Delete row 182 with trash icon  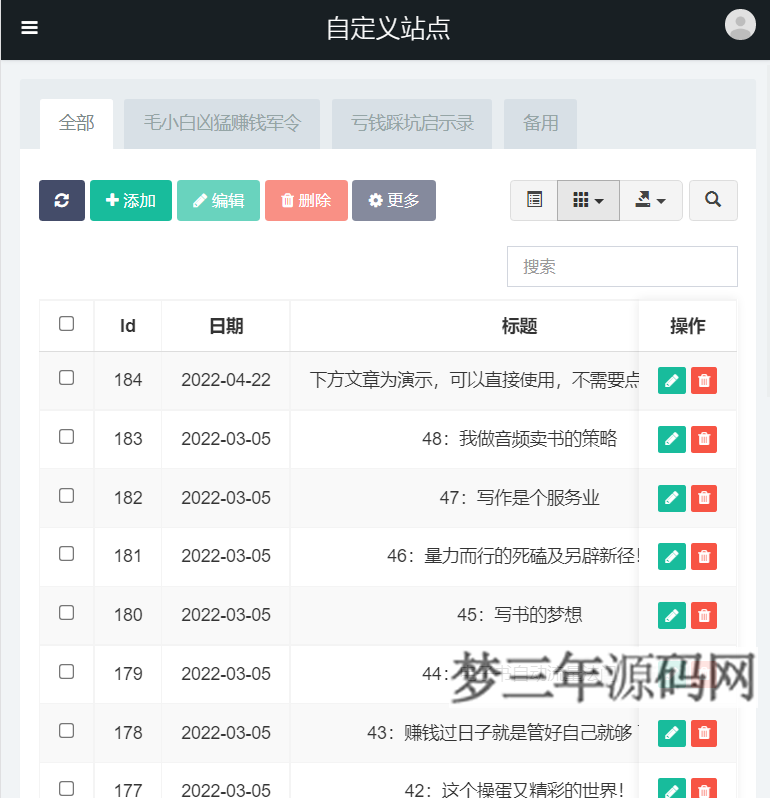(x=704, y=498)
